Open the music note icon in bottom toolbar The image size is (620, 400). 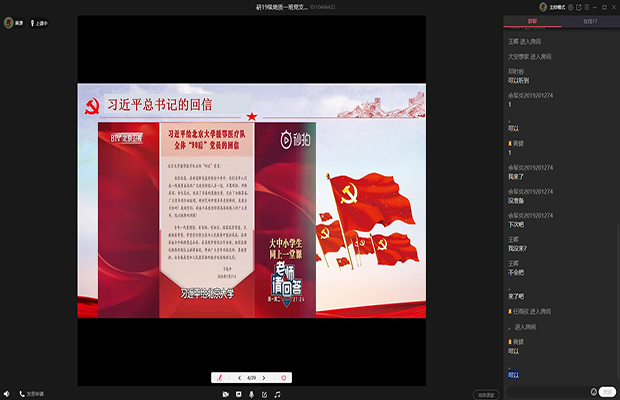tap(277, 394)
